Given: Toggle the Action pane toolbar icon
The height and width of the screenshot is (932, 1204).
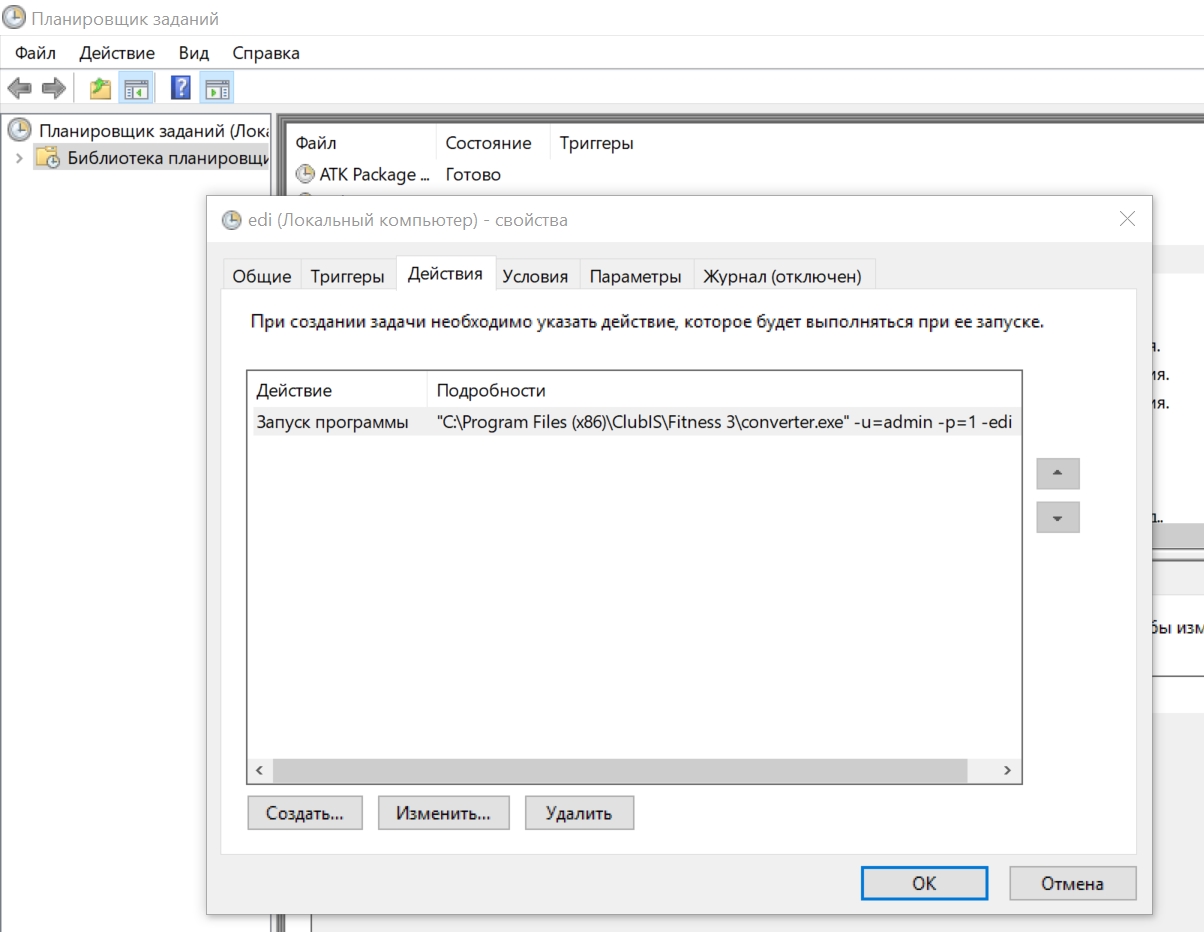Looking at the screenshot, I should [216, 88].
